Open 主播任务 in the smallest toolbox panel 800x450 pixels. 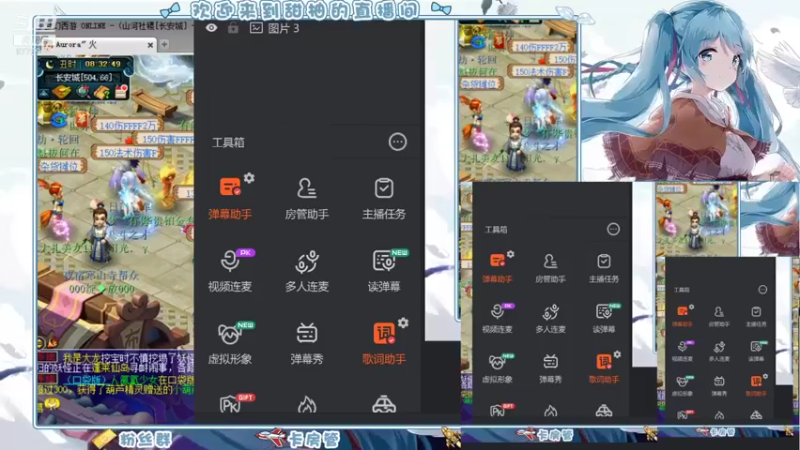[x=756, y=316]
